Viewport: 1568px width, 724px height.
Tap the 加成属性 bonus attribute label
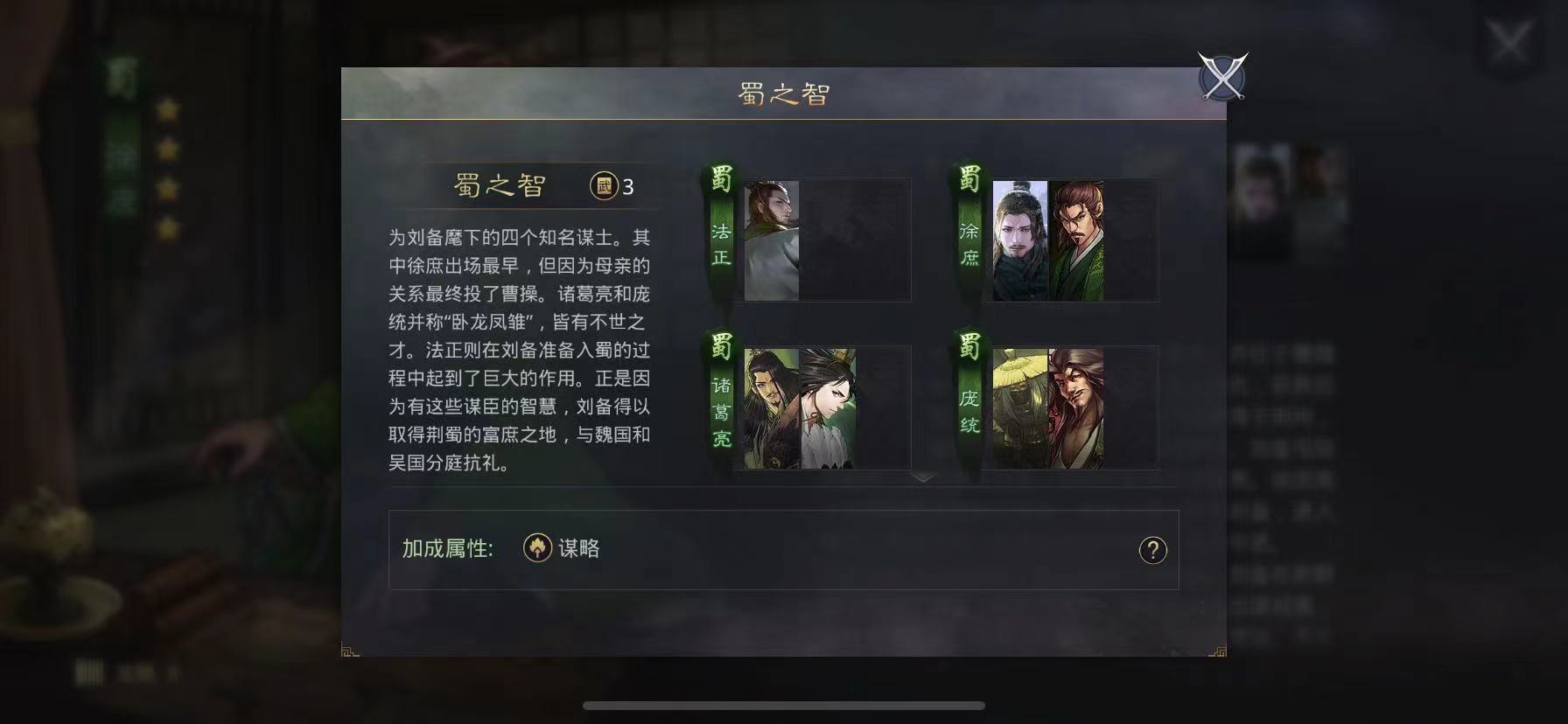point(448,548)
